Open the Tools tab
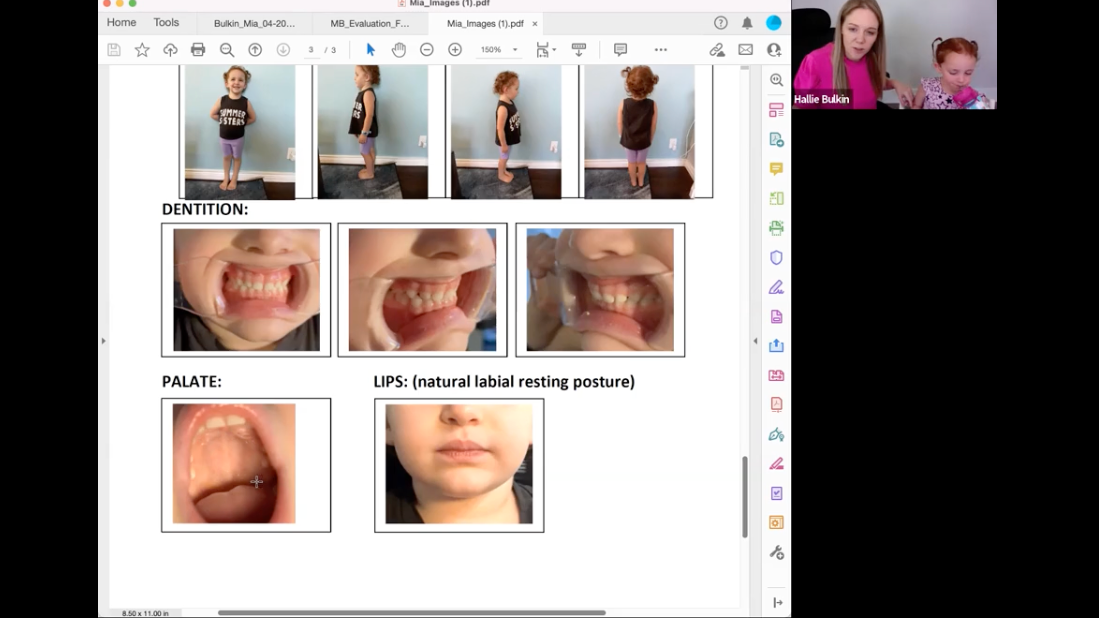 pos(166,22)
